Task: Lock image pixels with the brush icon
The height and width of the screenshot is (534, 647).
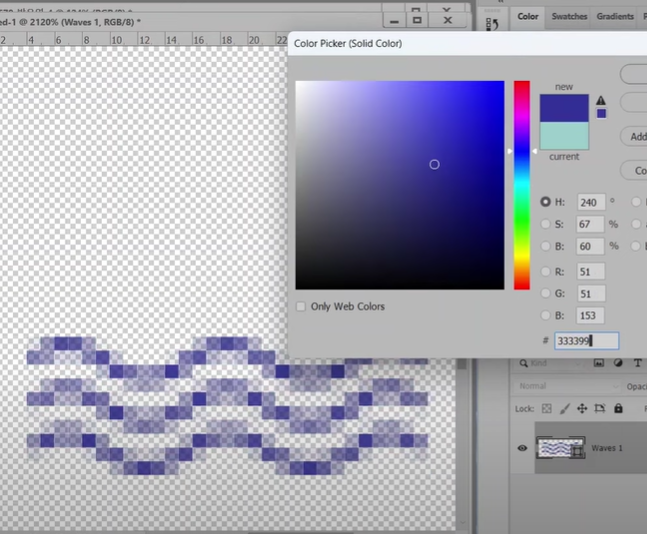Action: (x=564, y=409)
